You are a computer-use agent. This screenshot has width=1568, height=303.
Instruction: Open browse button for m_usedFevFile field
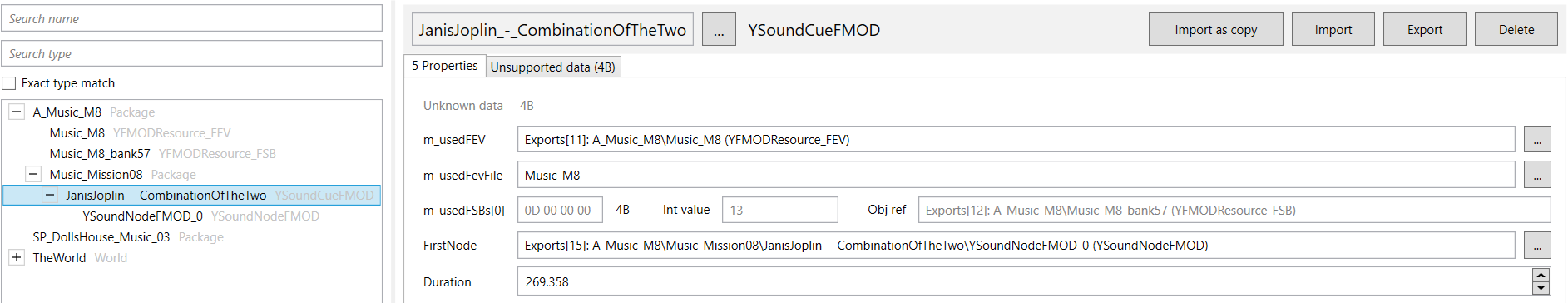1537,175
